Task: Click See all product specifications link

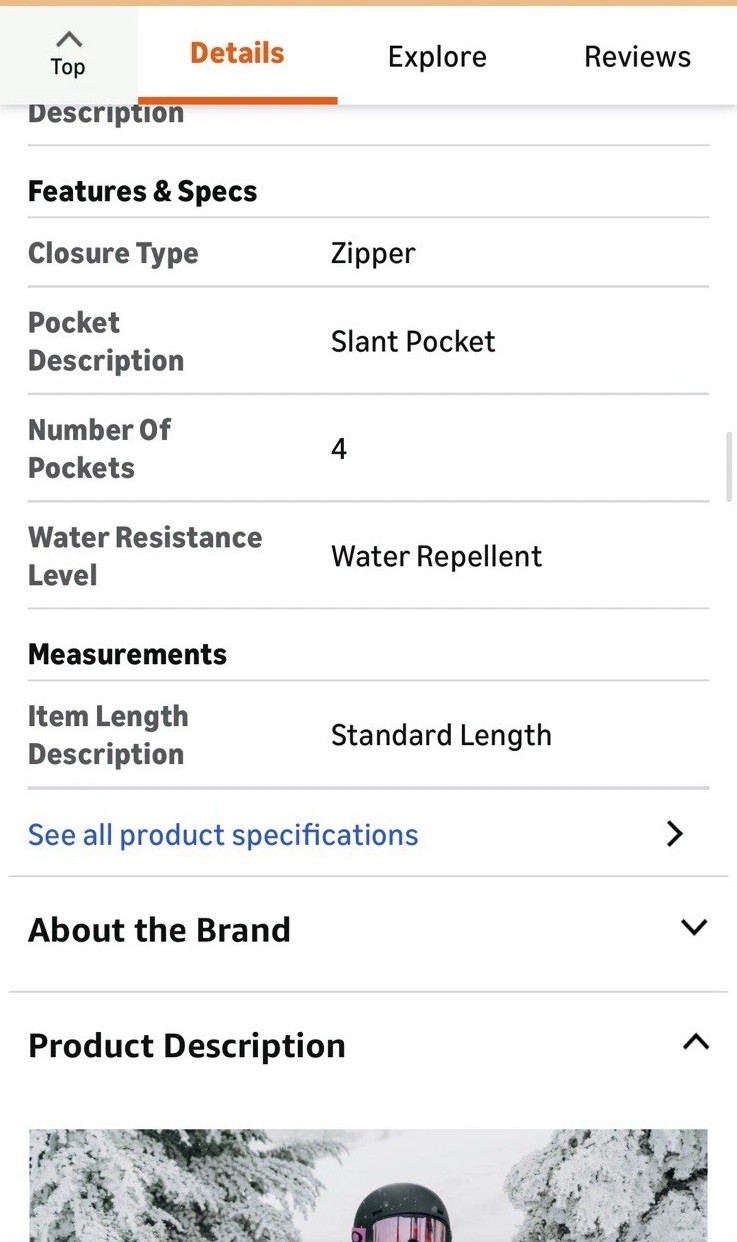Action: [x=223, y=835]
